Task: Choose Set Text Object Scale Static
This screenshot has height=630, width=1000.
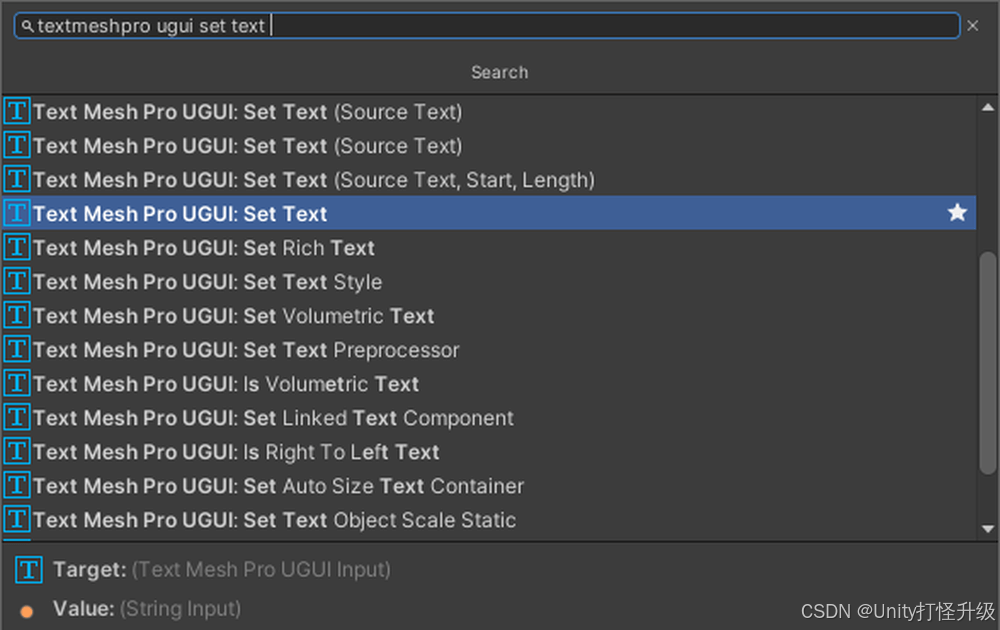Action: point(274,520)
